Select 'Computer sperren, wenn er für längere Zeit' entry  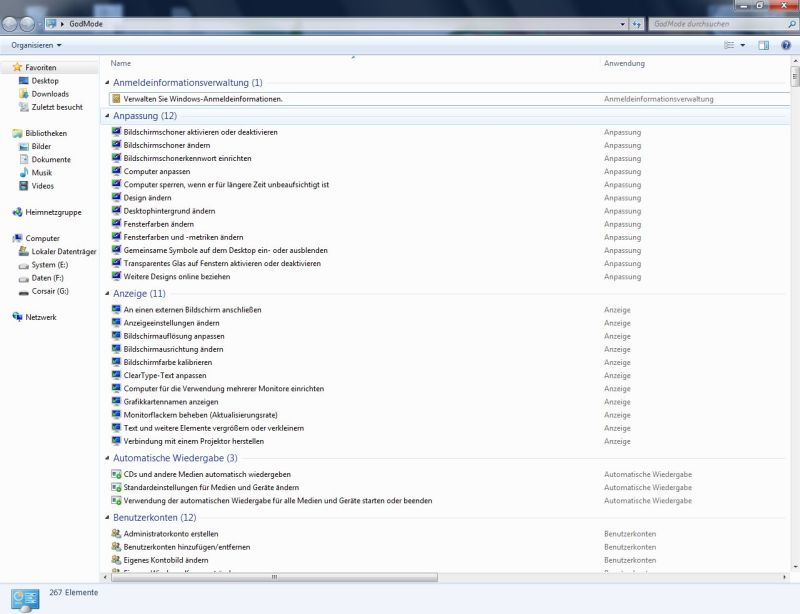(226, 185)
